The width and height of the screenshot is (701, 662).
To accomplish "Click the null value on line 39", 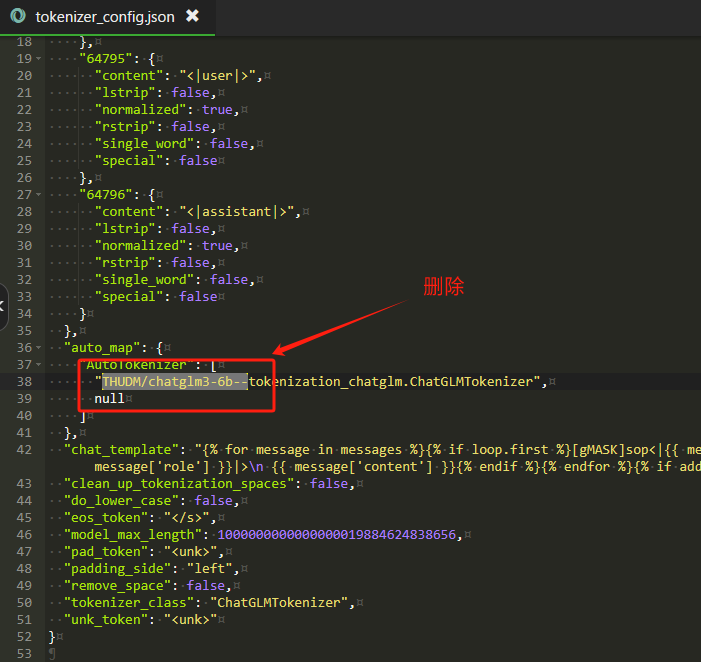I will [x=109, y=399].
